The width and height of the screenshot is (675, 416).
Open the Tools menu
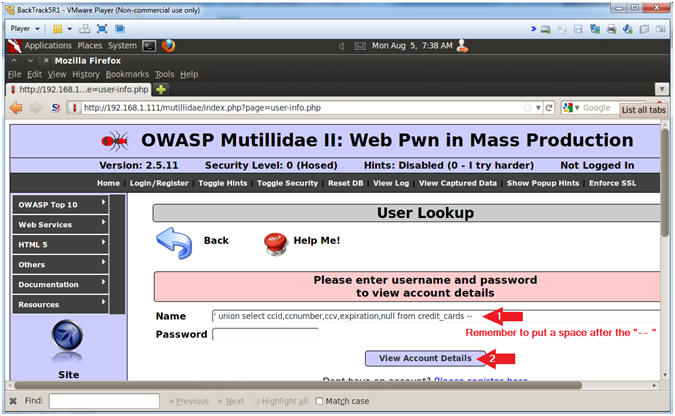coord(164,75)
